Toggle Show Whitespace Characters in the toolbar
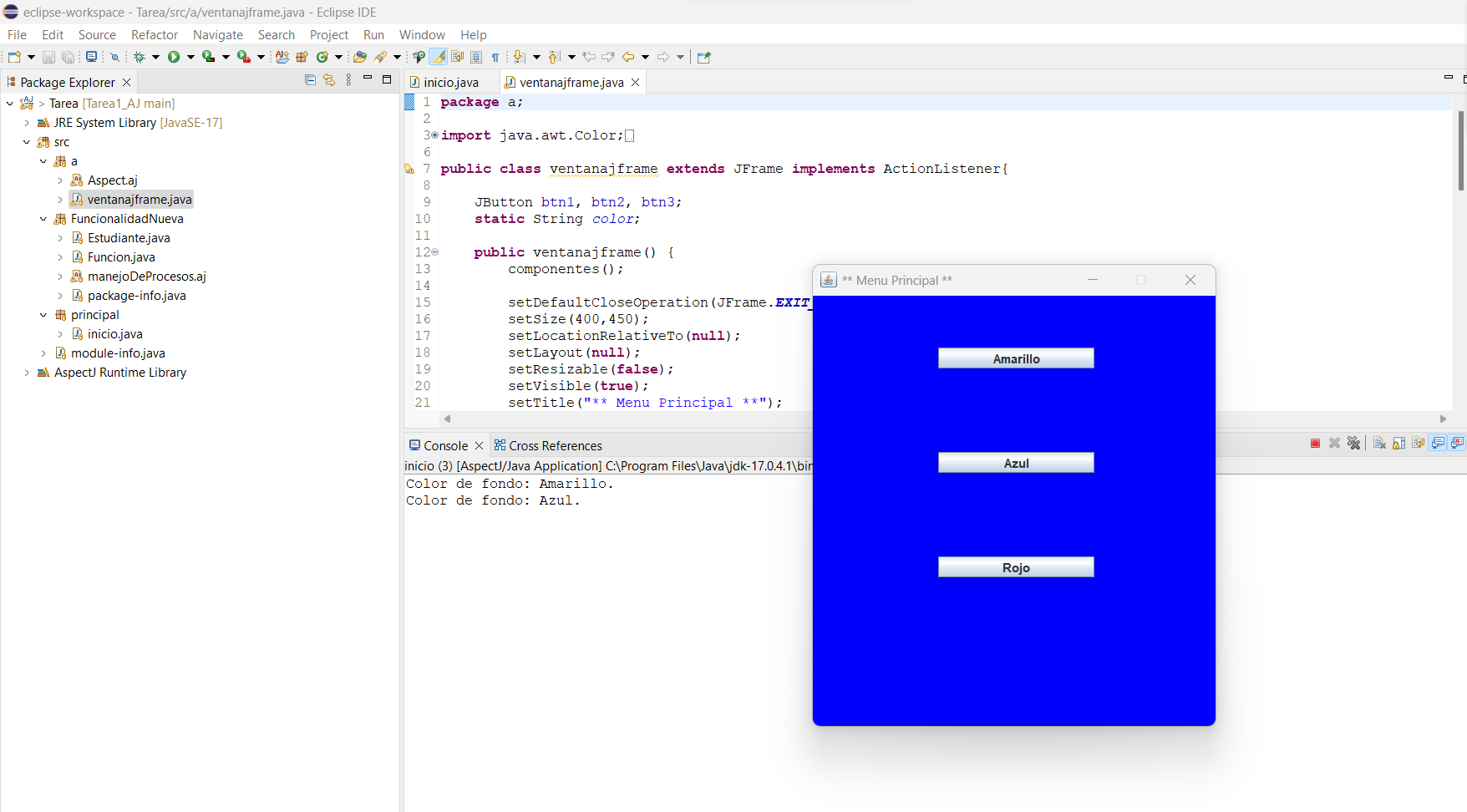1467x812 pixels. pos(495,57)
